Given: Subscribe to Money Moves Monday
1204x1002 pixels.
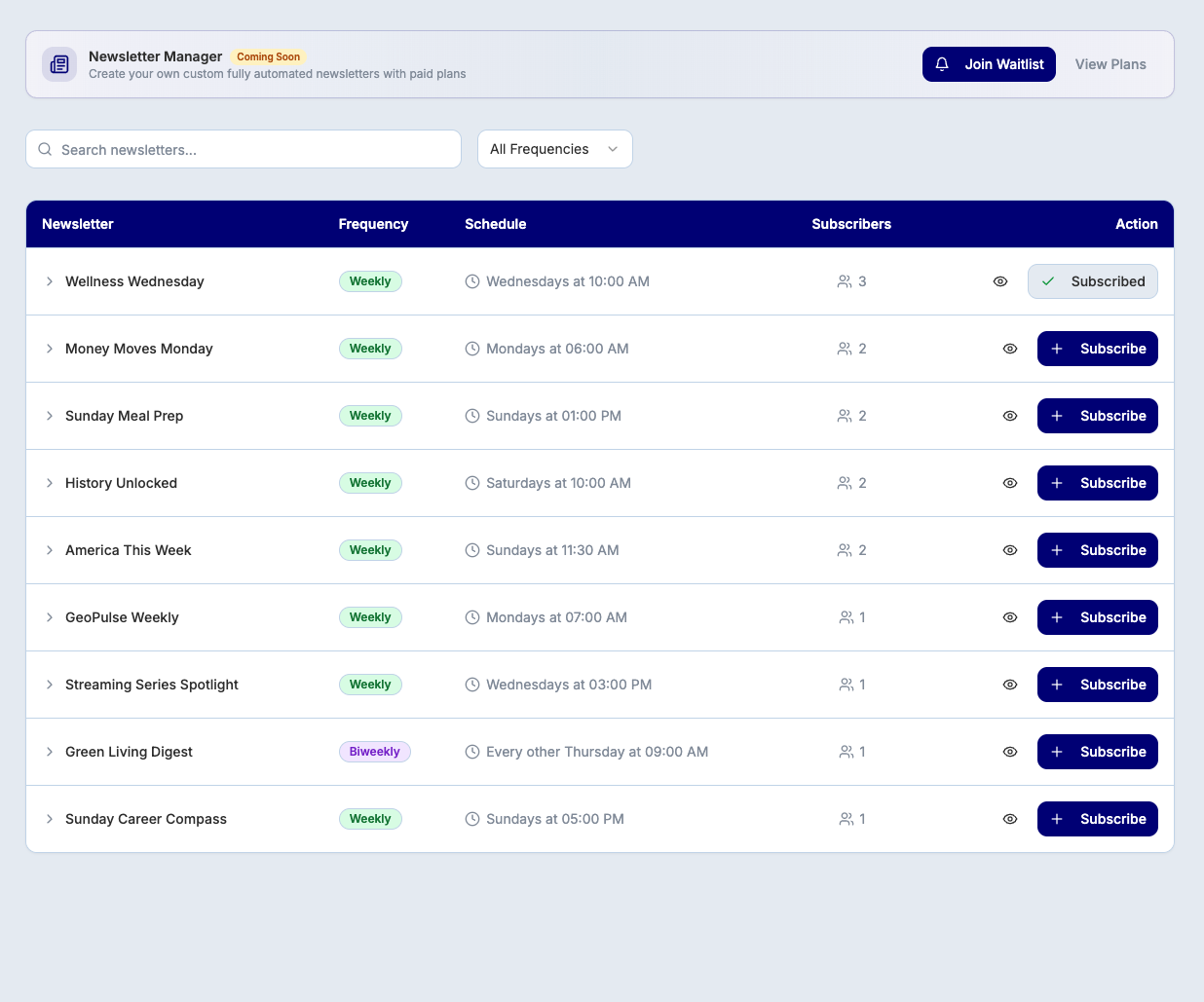Looking at the screenshot, I should coord(1098,349).
